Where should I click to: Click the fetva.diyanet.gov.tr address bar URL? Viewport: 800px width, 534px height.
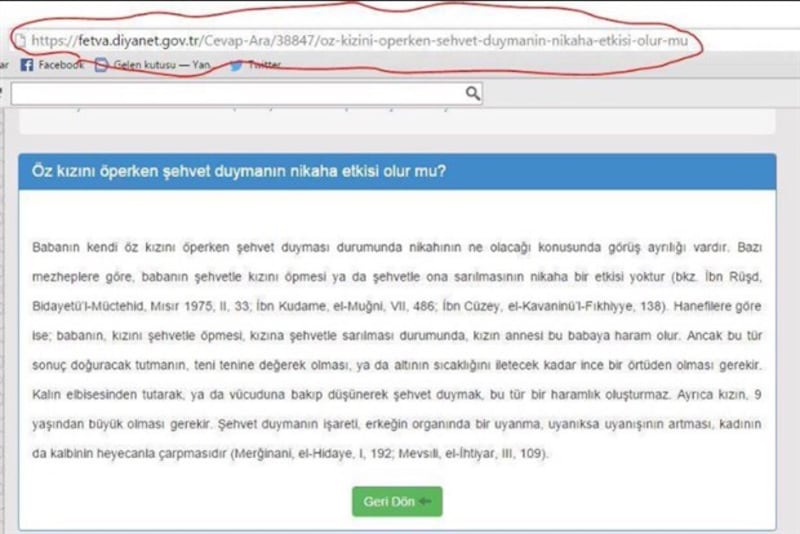[360, 41]
